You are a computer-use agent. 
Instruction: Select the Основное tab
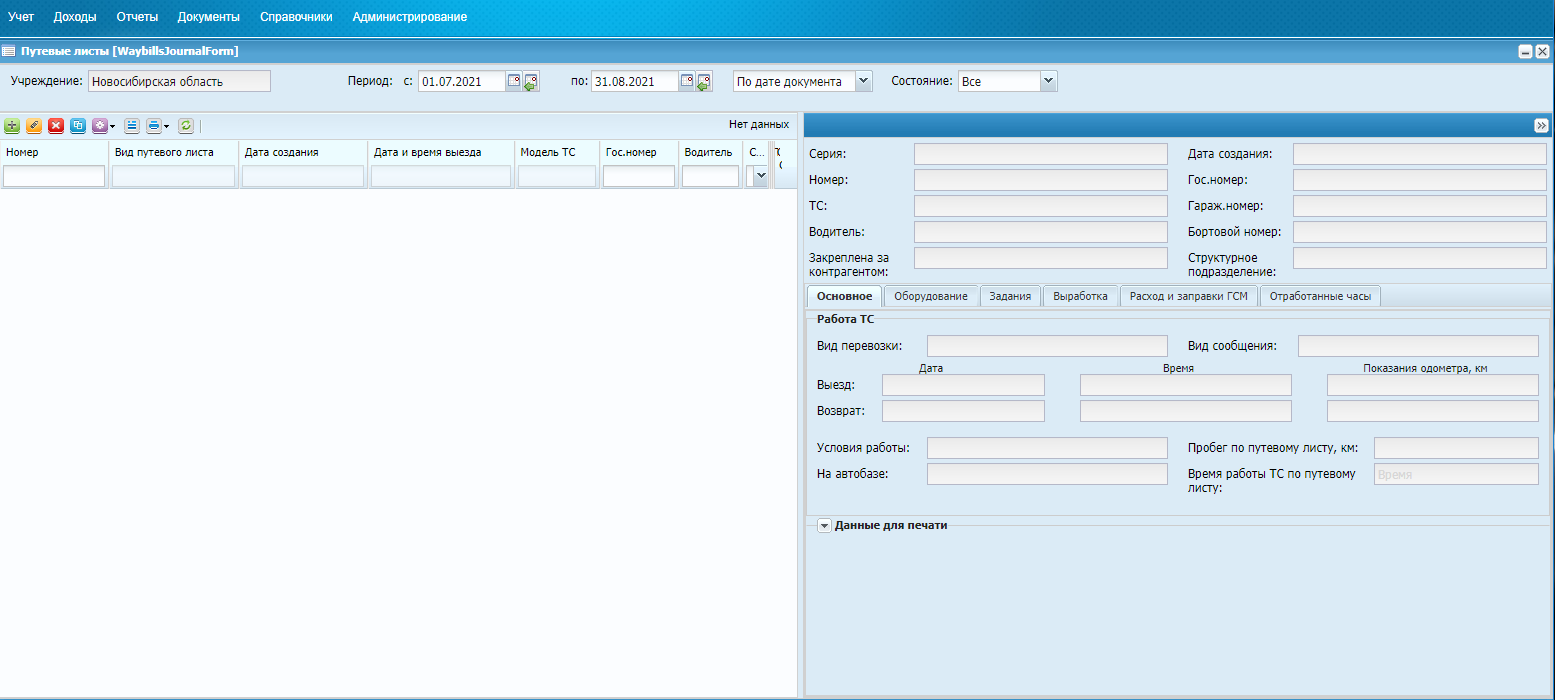pos(844,296)
